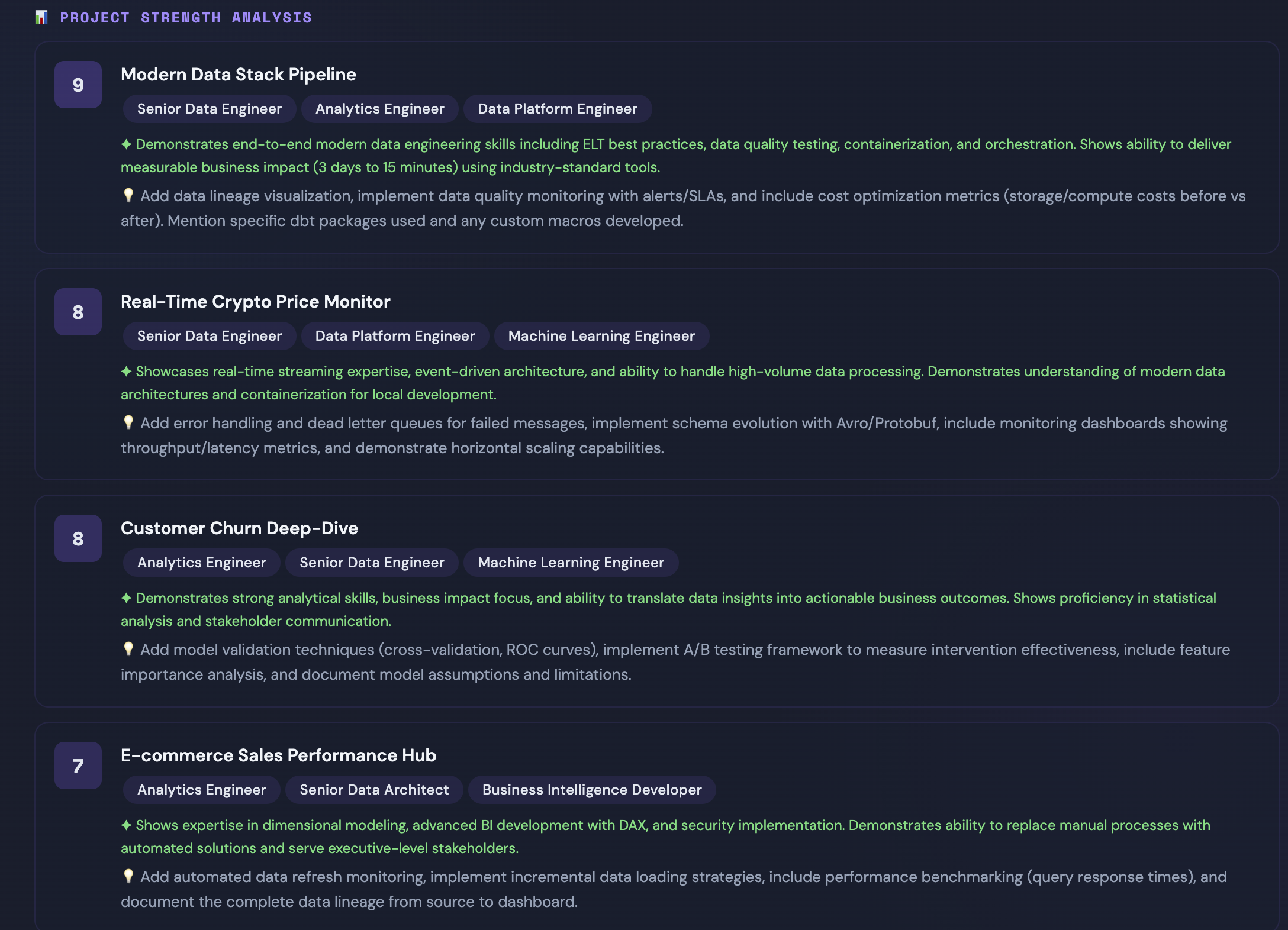This screenshot has width=1288, height=930.
Task: Select the Business Intelligence Developer tag
Action: [591, 790]
